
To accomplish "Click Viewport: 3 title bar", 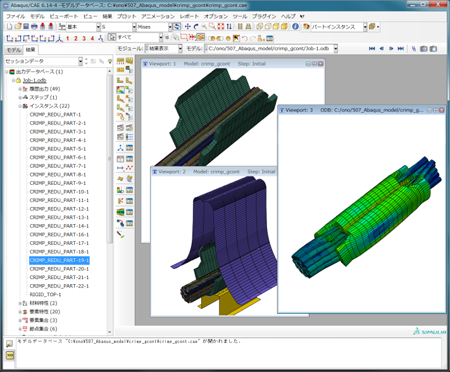I will [362, 110].
